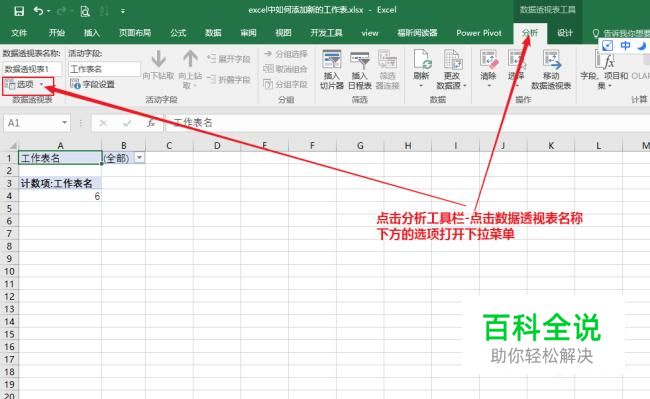Click the IME 中 language indicator
This screenshot has height=399, width=650.
pyautogui.click(x=625, y=46)
